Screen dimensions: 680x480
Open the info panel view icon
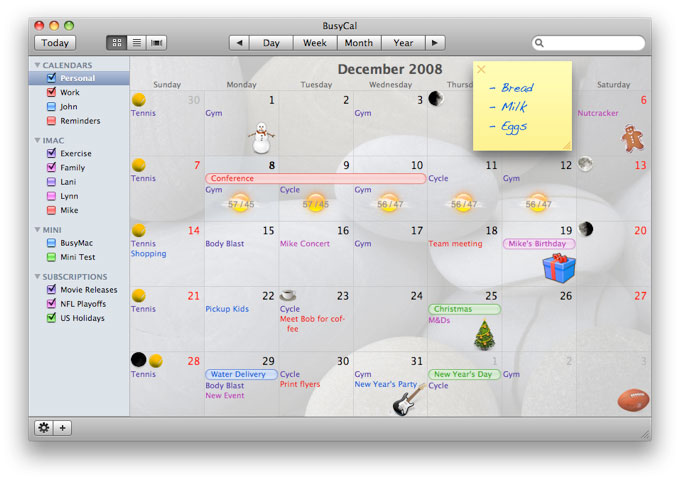(157, 42)
